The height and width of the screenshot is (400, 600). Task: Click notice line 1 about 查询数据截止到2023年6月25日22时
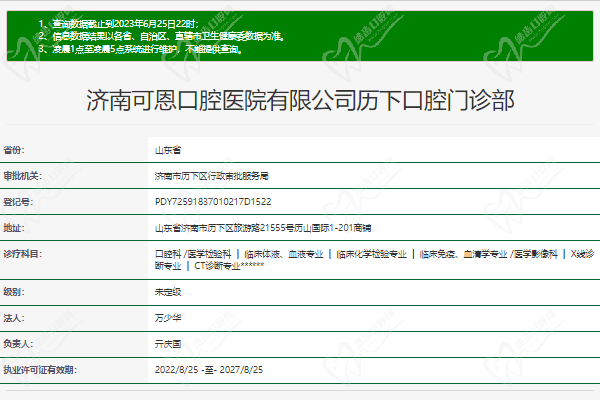point(119,24)
